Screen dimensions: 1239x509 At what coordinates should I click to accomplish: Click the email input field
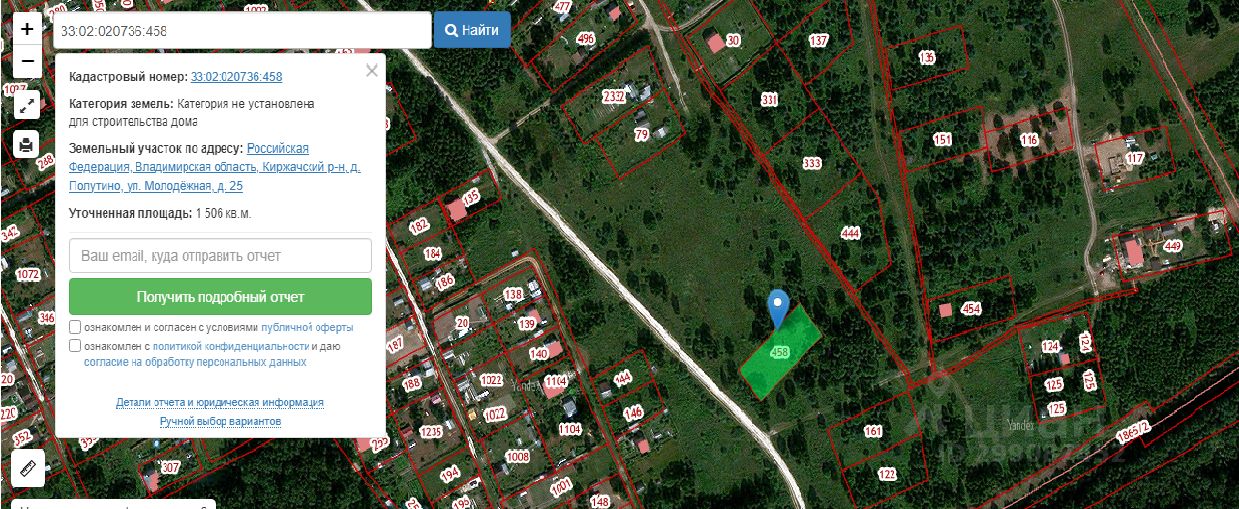pos(220,256)
